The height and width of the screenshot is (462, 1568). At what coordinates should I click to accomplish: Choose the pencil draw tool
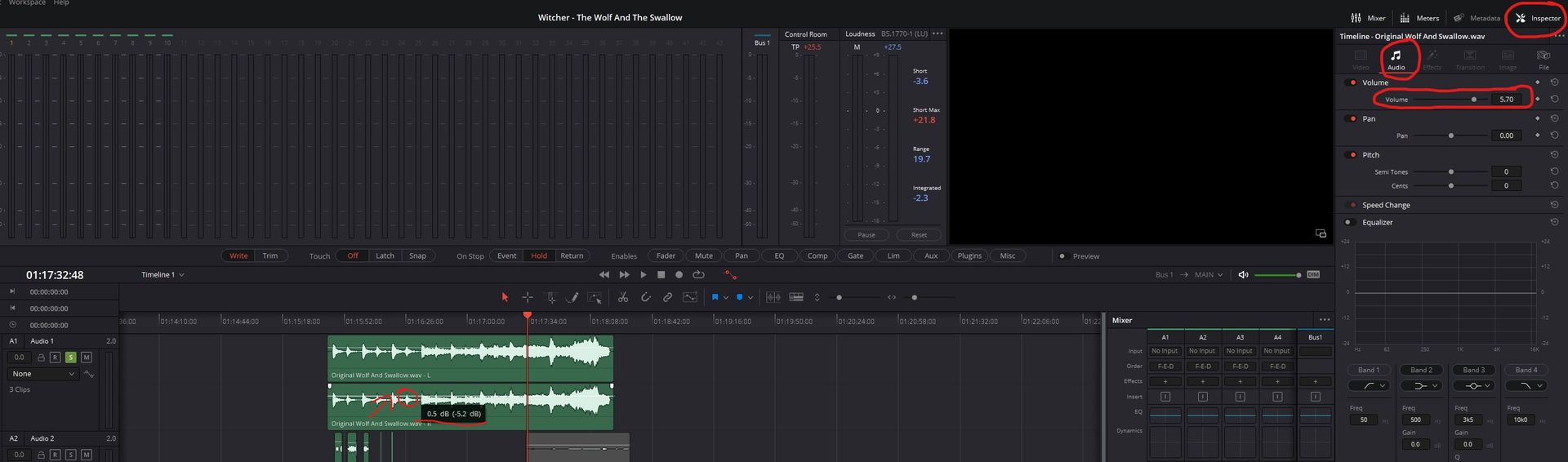click(x=572, y=298)
